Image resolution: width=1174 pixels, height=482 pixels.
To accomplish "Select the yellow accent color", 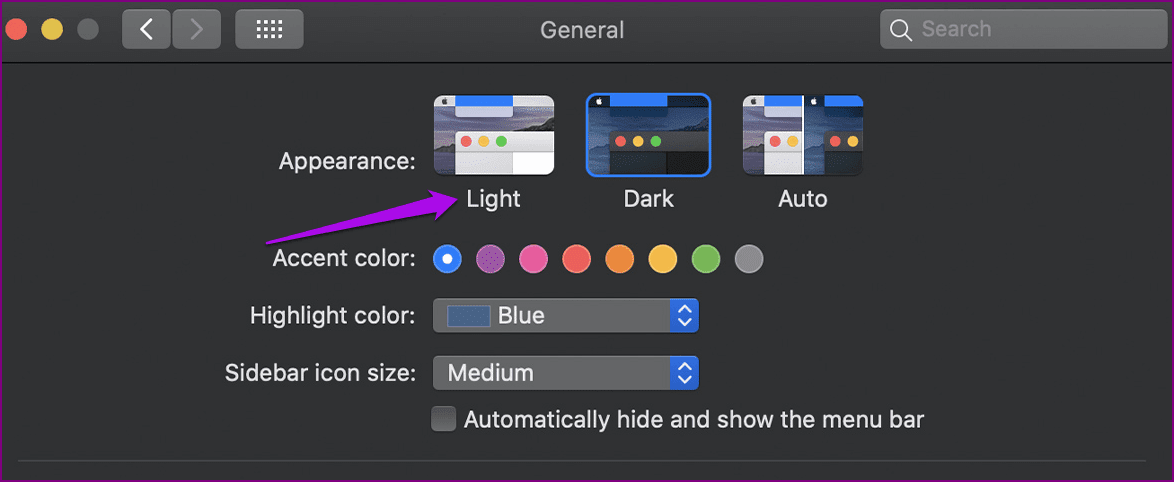I will [663, 259].
